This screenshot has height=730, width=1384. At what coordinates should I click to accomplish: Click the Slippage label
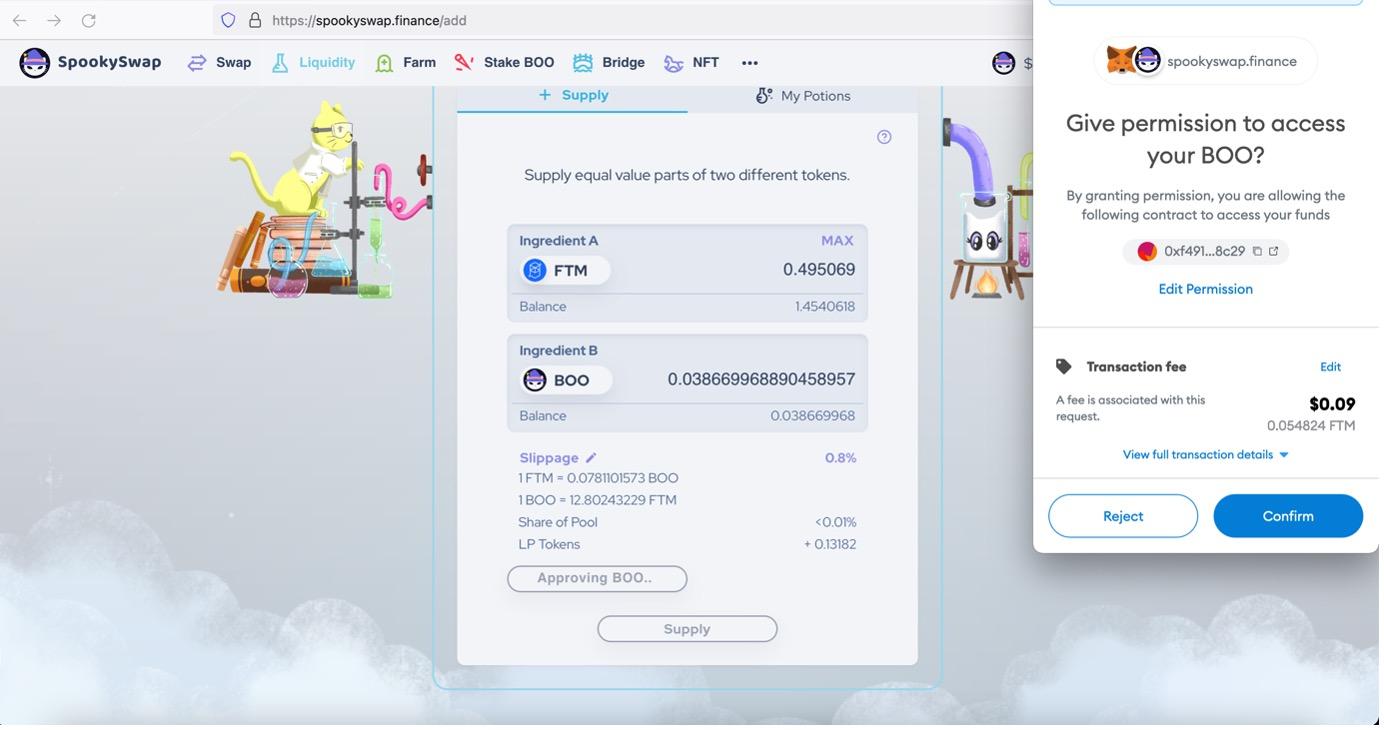point(549,458)
